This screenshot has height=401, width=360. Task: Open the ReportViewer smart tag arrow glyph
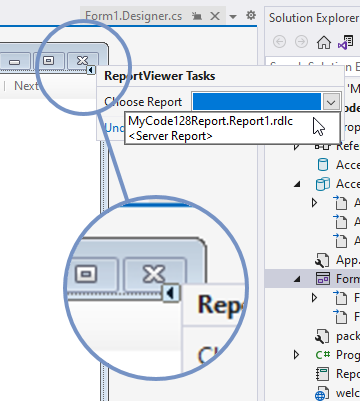coord(91,70)
